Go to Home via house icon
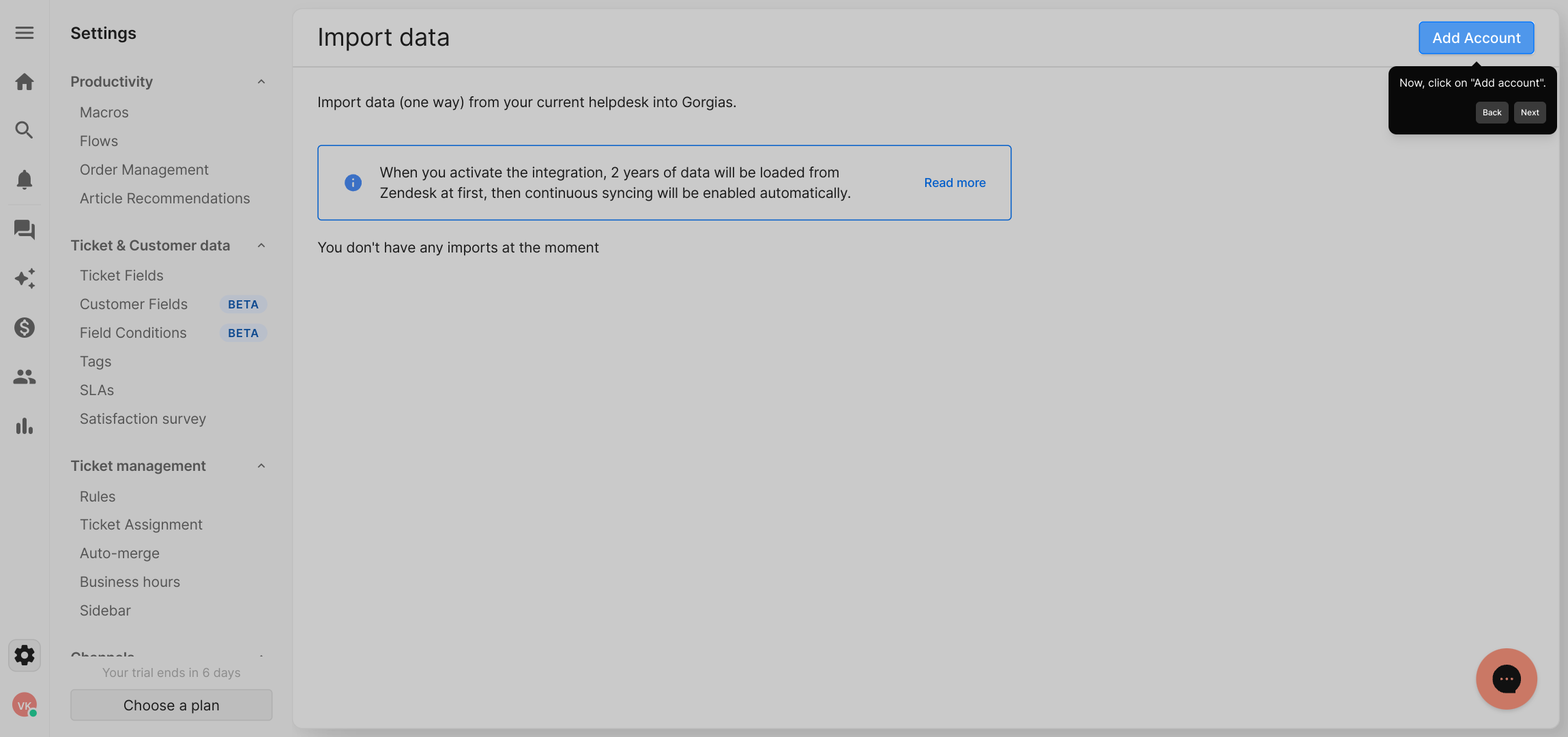The height and width of the screenshot is (737, 1568). pos(25,82)
